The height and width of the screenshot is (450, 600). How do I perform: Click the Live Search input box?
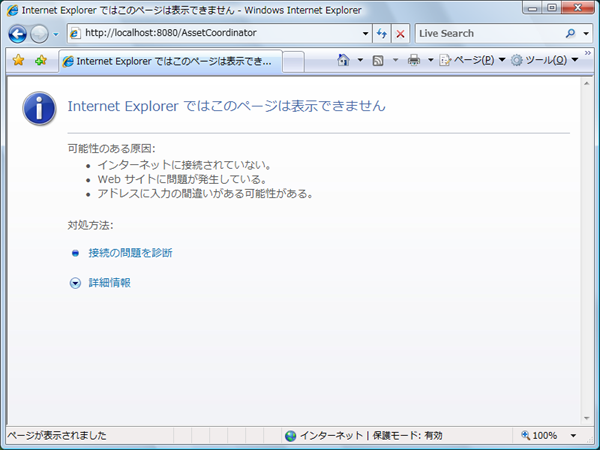pyautogui.click(x=489, y=34)
